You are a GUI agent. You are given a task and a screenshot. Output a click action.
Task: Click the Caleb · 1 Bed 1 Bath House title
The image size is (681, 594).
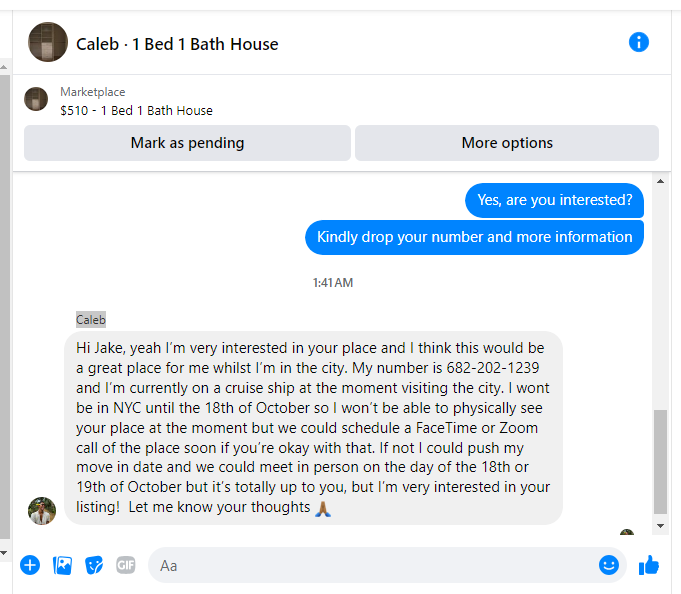(x=177, y=44)
